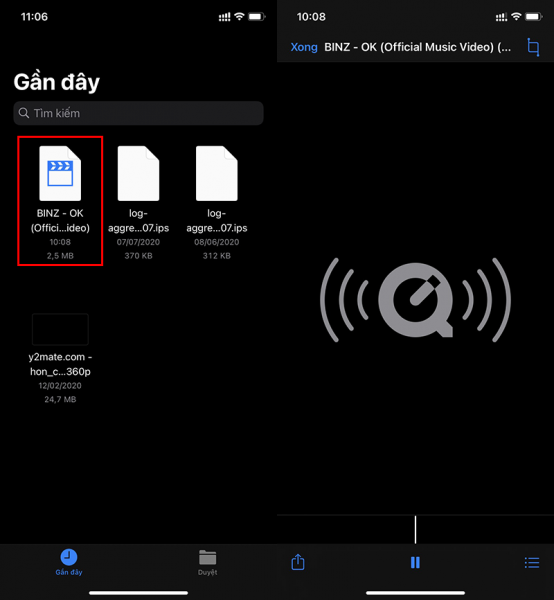Click the playback position marker on timeline

coord(416,530)
